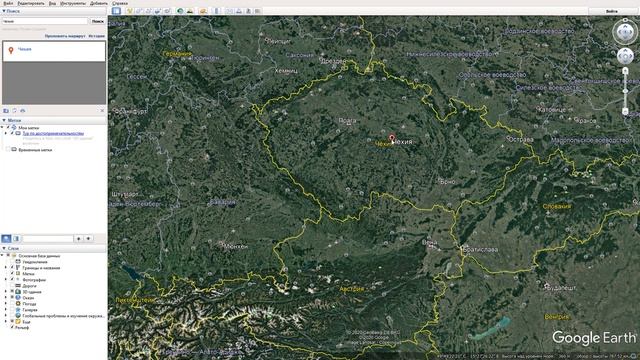The image size is (640, 360).
Task: Toggle the Метки layer checkbox
Action: coord(13,274)
